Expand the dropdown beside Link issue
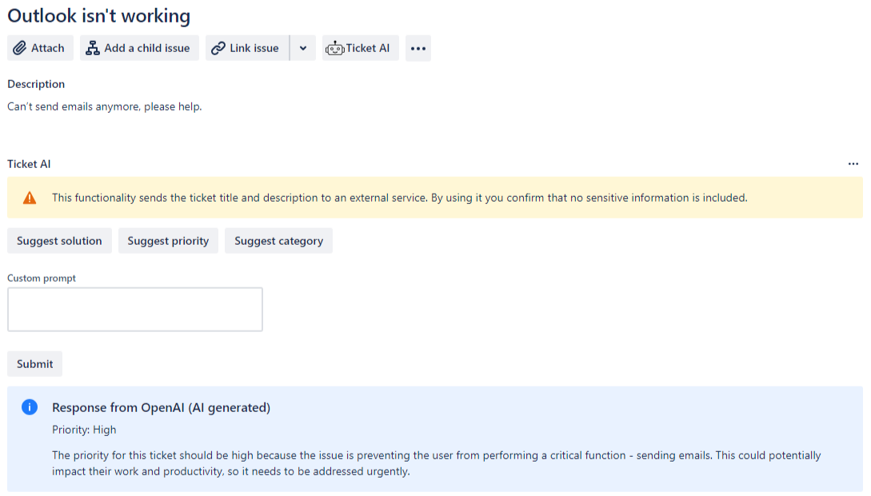This screenshot has width=871, height=496. point(303,48)
